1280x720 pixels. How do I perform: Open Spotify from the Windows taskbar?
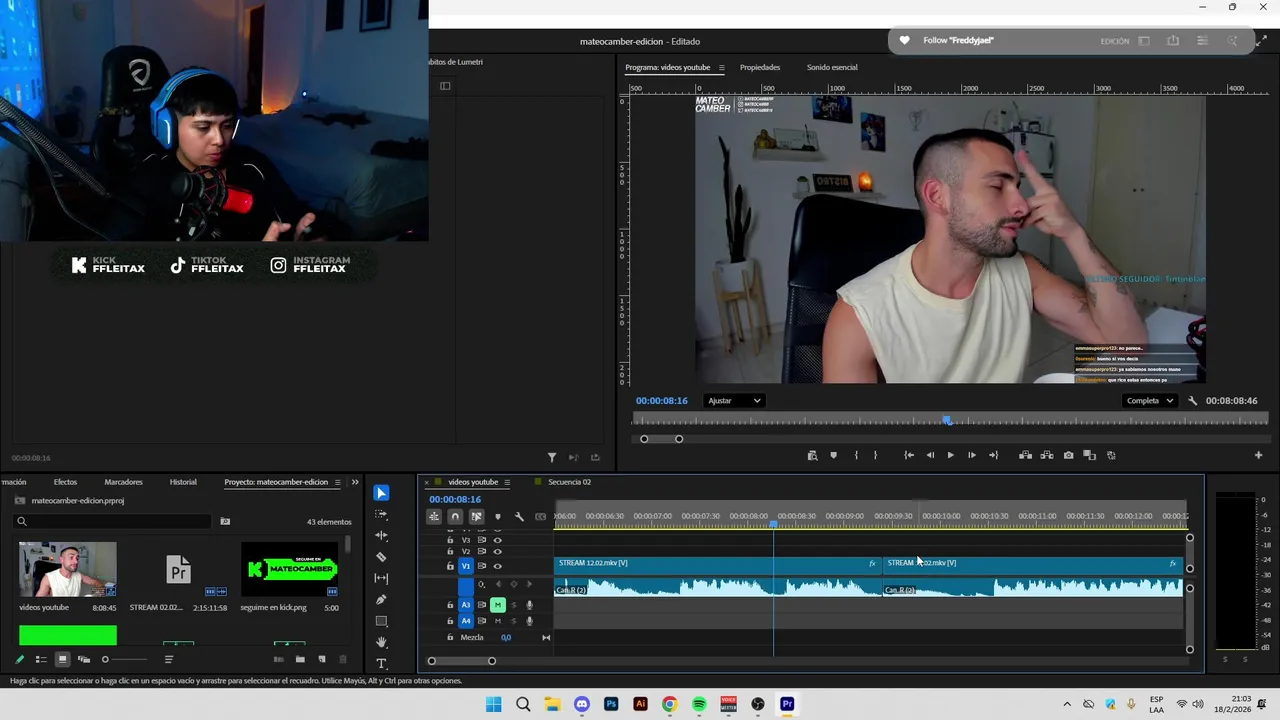click(699, 704)
